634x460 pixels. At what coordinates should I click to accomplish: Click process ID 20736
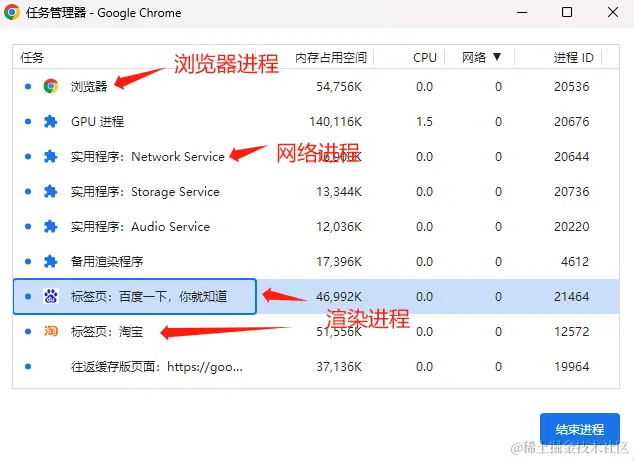pyautogui.click(x=571, y=192)
